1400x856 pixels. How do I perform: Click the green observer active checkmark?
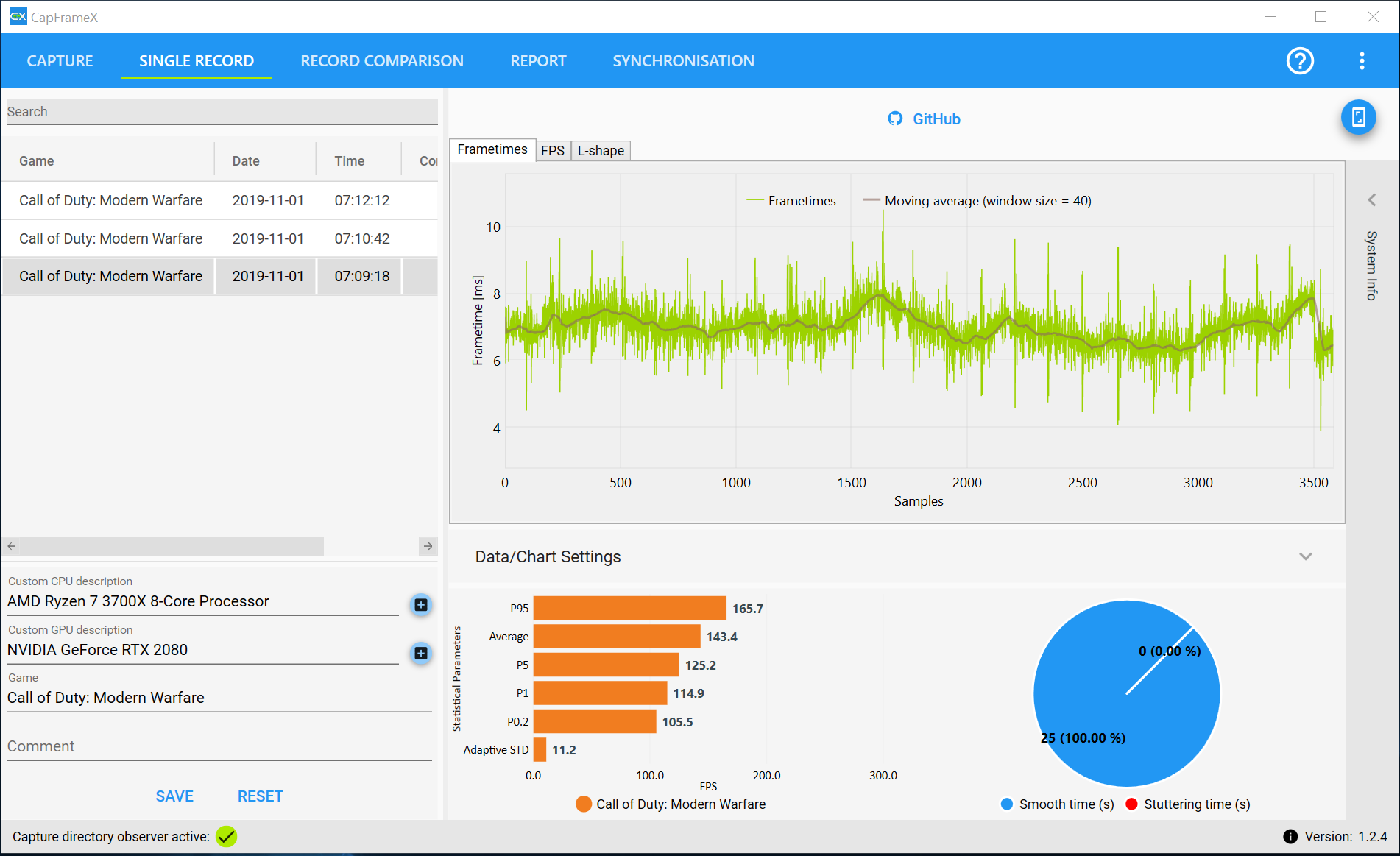coord(227,837)
